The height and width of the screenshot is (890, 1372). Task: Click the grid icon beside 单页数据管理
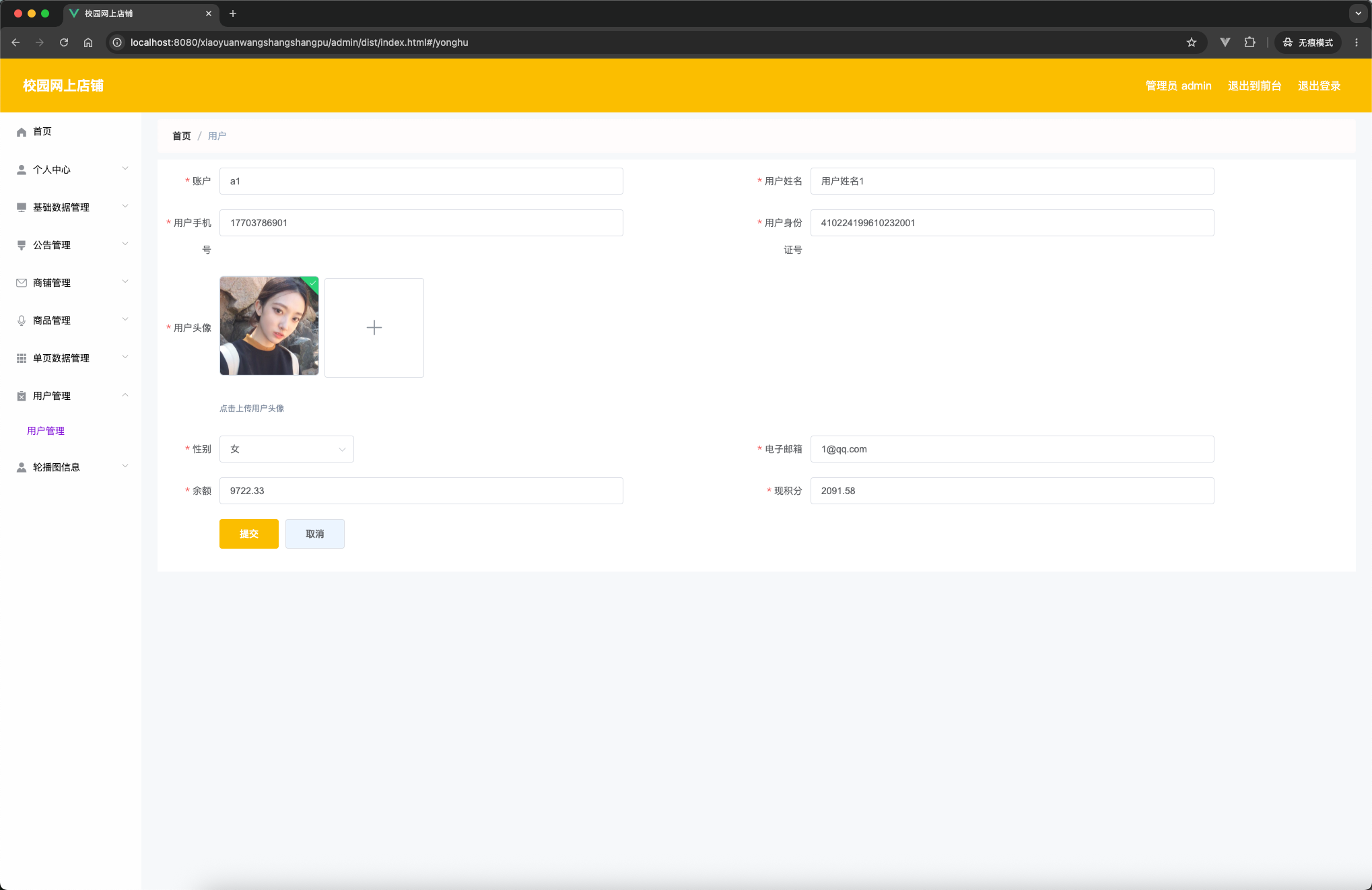click(22, 358)
